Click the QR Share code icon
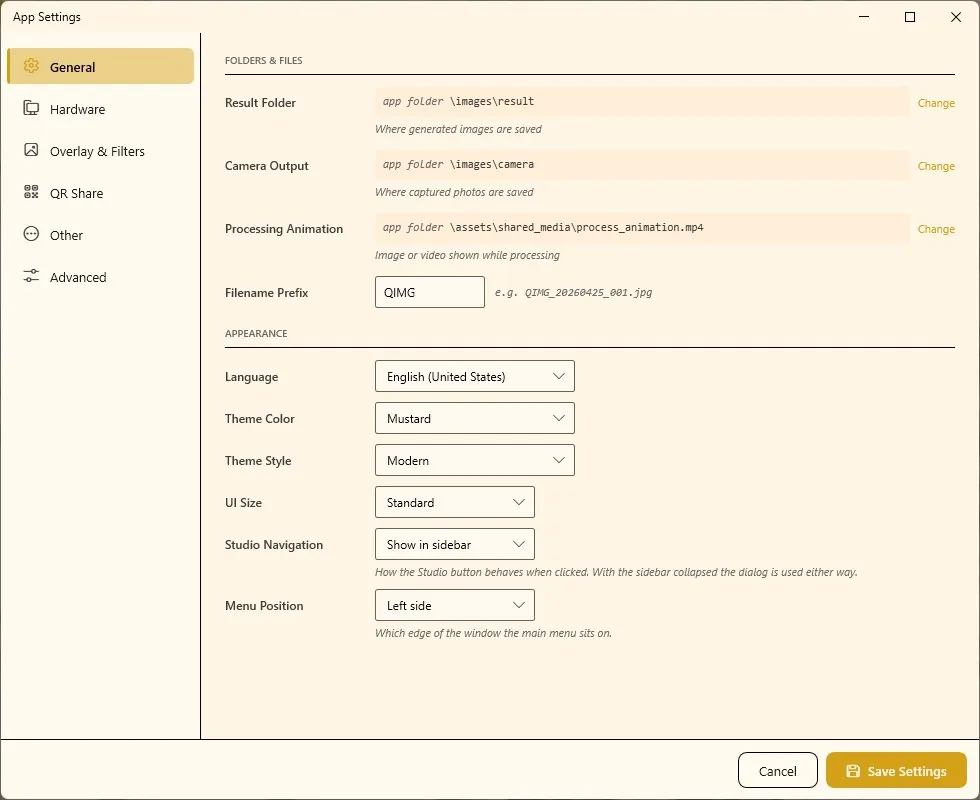 [31, 192]
